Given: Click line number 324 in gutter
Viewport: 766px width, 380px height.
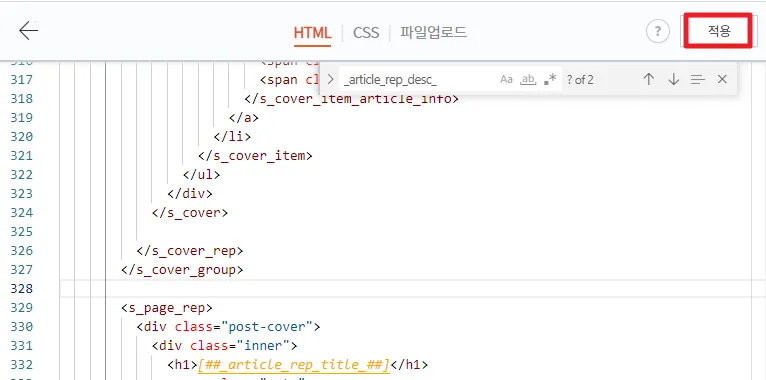Looking at the screenshot, I should coord(21,212).
